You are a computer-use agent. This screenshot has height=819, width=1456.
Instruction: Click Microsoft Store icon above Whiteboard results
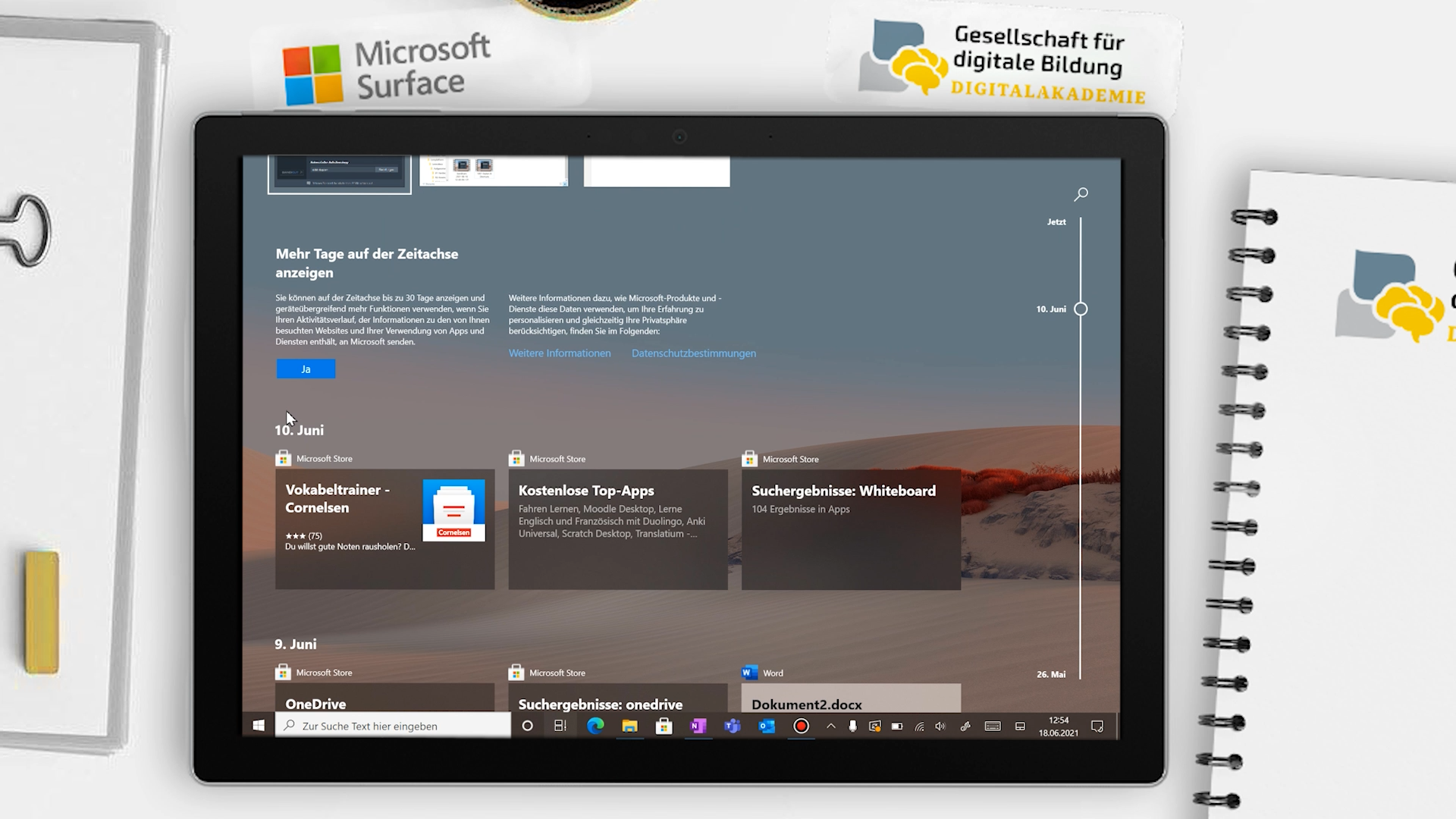pos(749,458)
